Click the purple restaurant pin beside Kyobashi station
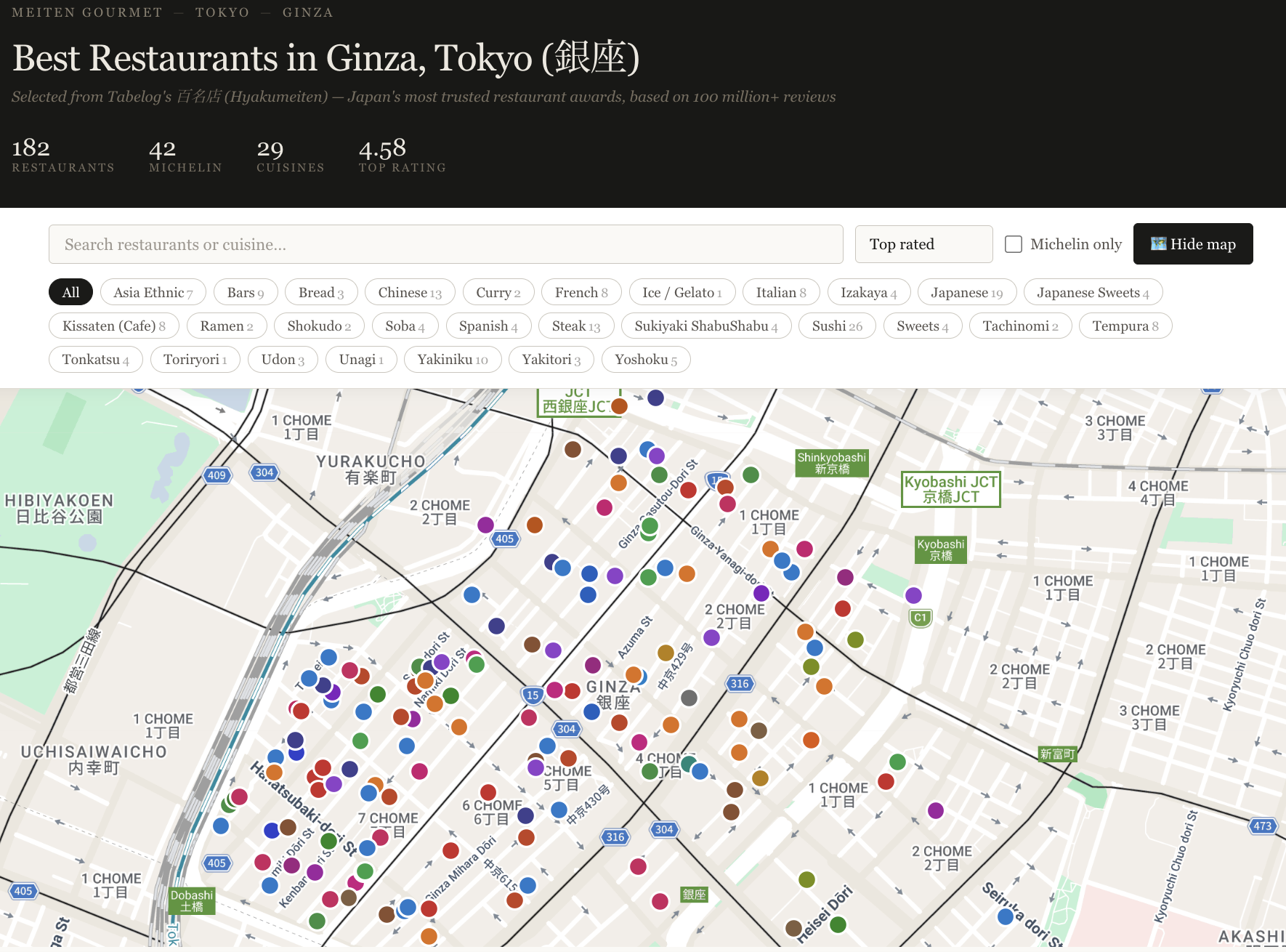 coord(913,595)
